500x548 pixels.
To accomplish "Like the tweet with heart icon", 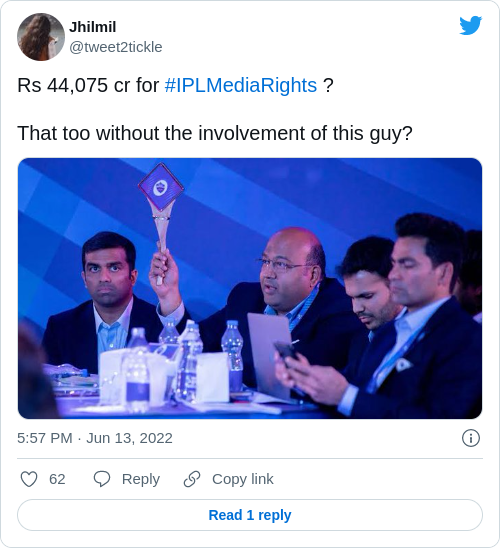I will 29,479.
